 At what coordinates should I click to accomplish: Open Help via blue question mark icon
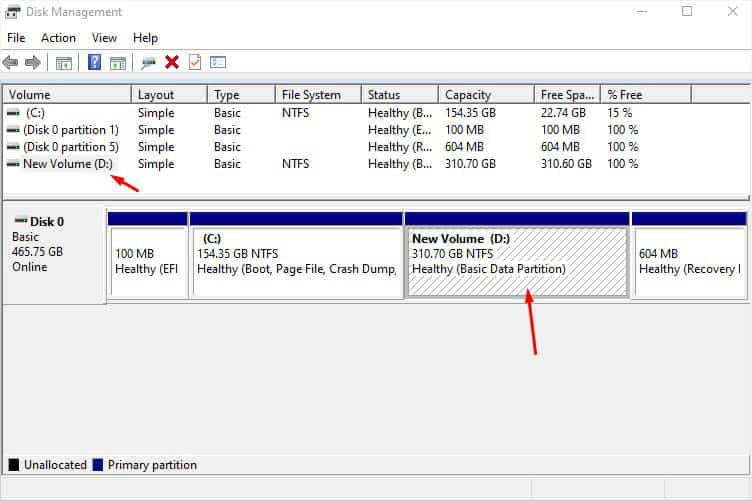[x=94, y=62]
